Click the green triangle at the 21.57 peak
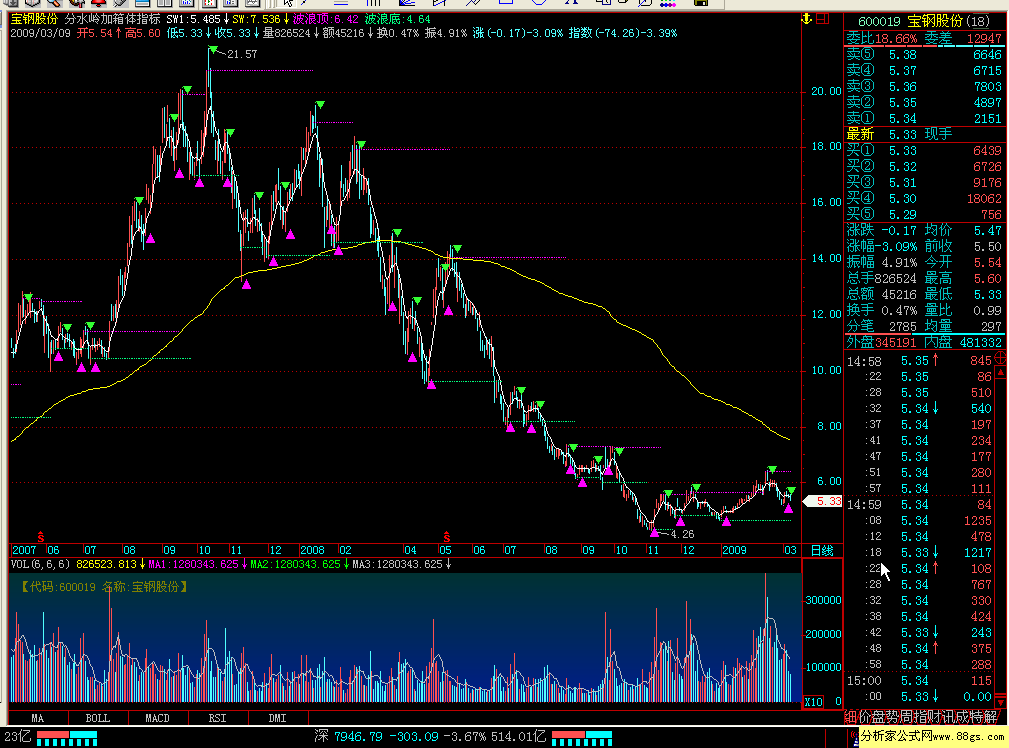Image resolution: width=1009 pixels, height=748 pixels. [212, 50]
